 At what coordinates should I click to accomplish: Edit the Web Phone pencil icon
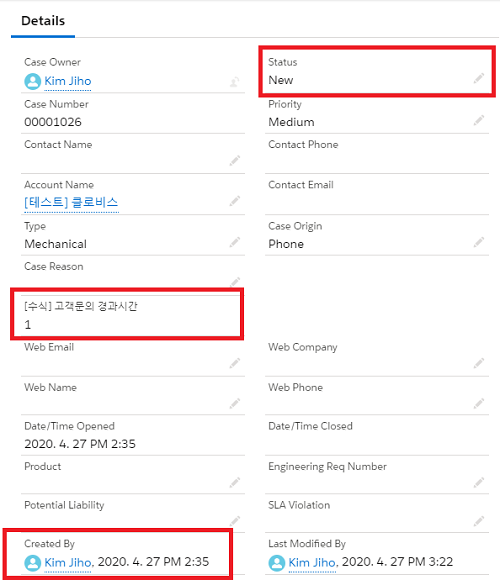point(479,403)
